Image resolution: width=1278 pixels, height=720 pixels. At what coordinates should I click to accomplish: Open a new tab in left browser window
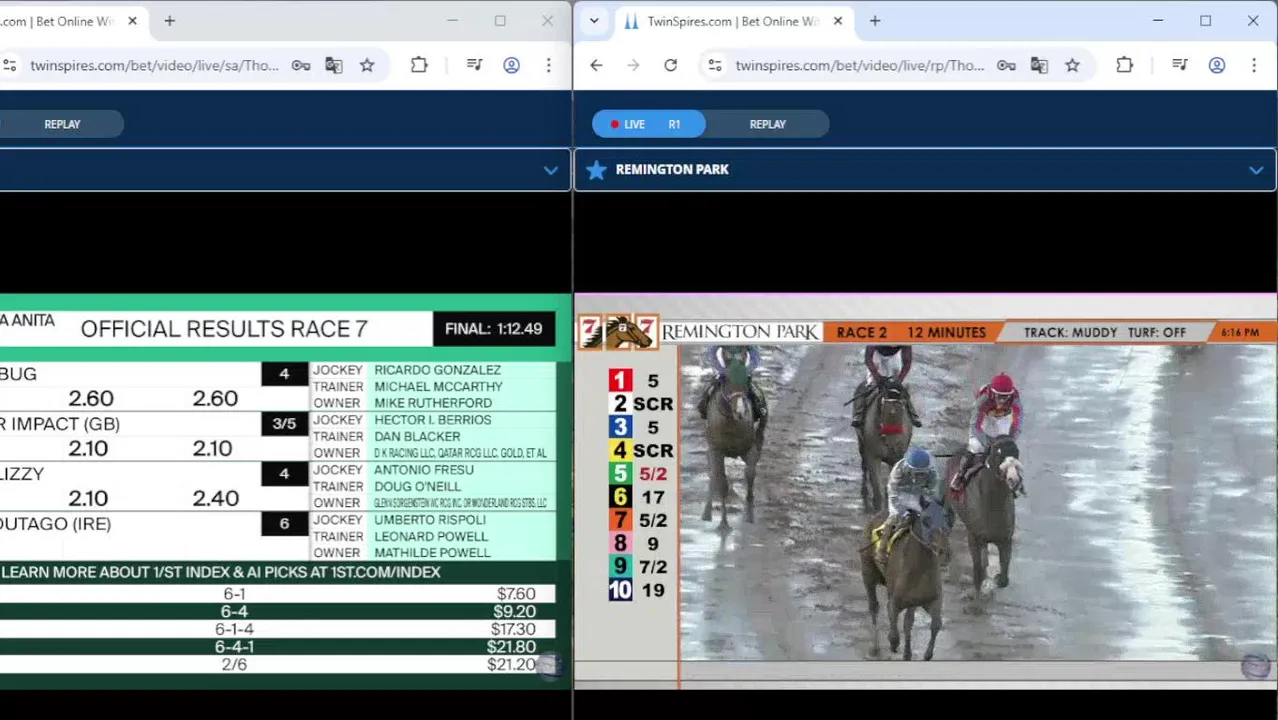point(169,21)
